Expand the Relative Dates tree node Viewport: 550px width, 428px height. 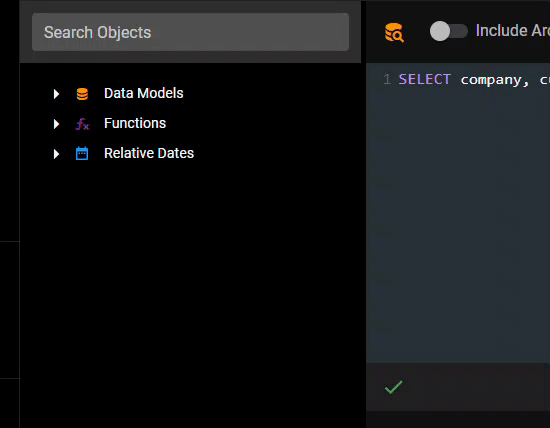56,154
